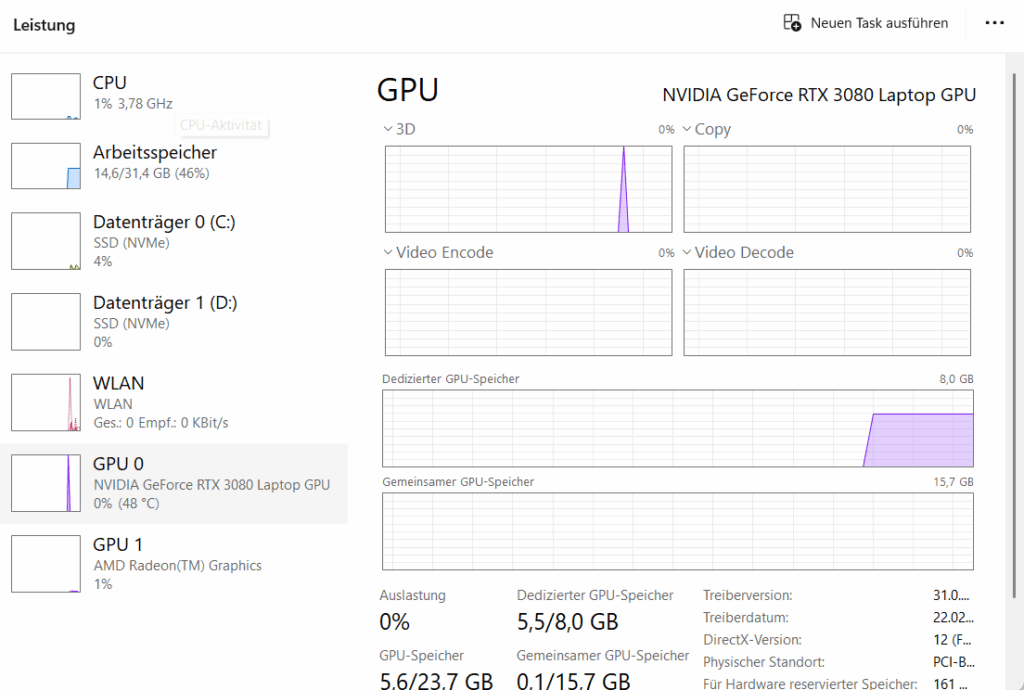Open the Copy engine dropdown
This screenshot has height=690, width=1024.
tap(687, 129)
